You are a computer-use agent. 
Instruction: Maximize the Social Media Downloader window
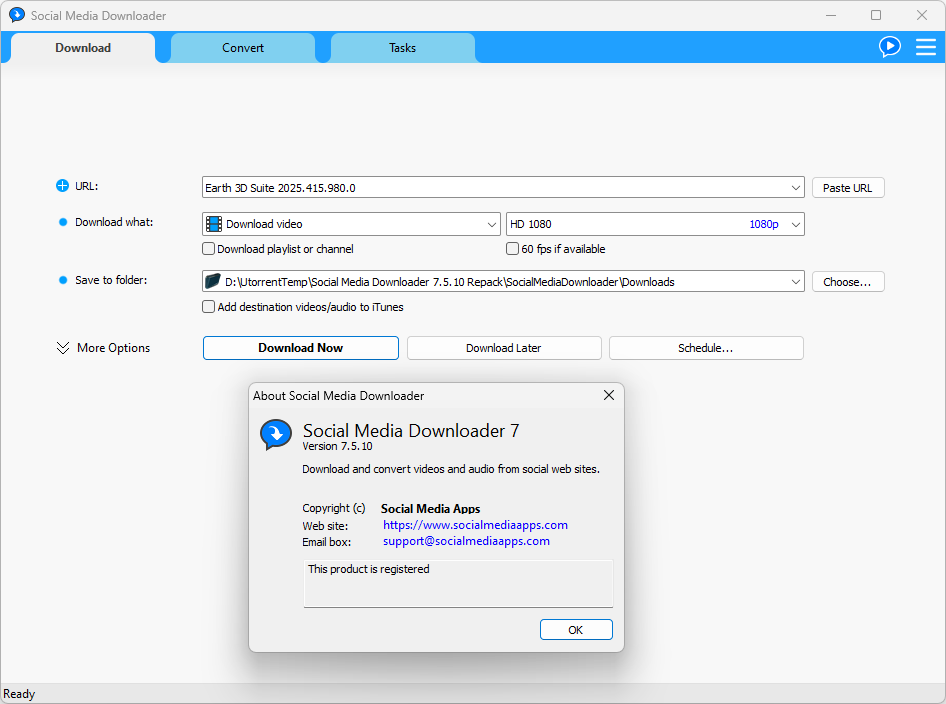point(876,15)
